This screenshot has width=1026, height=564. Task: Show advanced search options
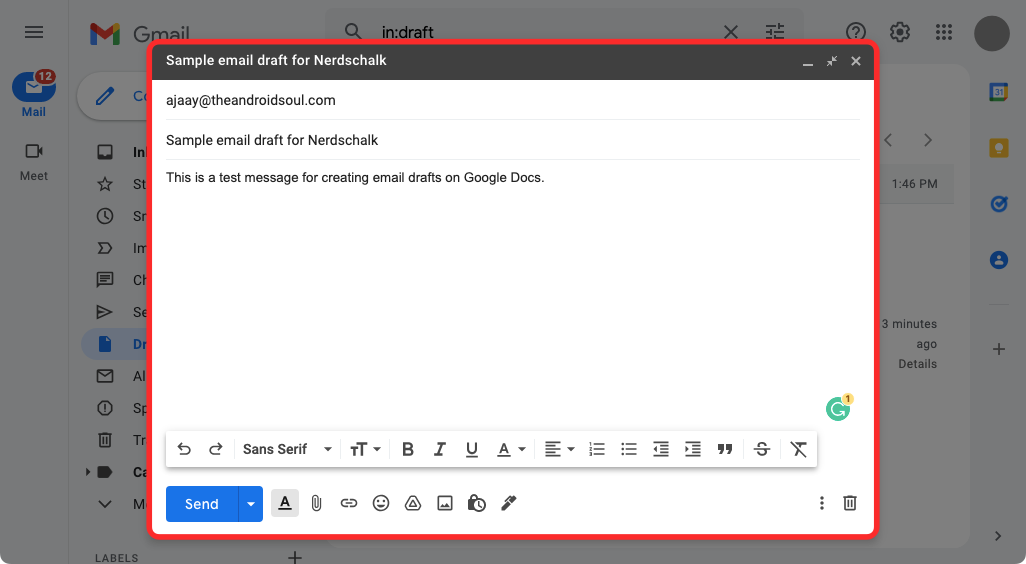[775, 32]
